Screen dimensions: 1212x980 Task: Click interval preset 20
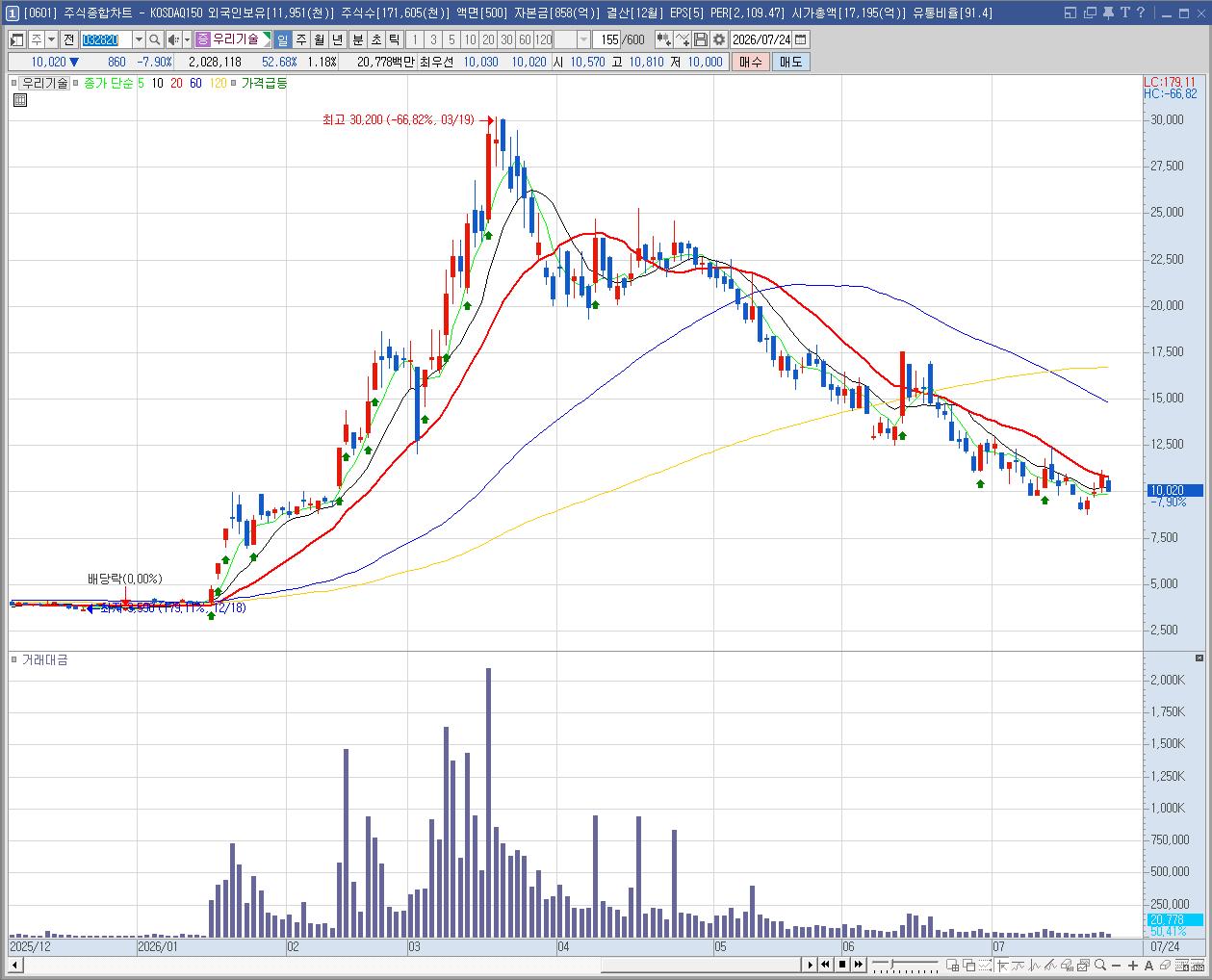pos(488,39)
